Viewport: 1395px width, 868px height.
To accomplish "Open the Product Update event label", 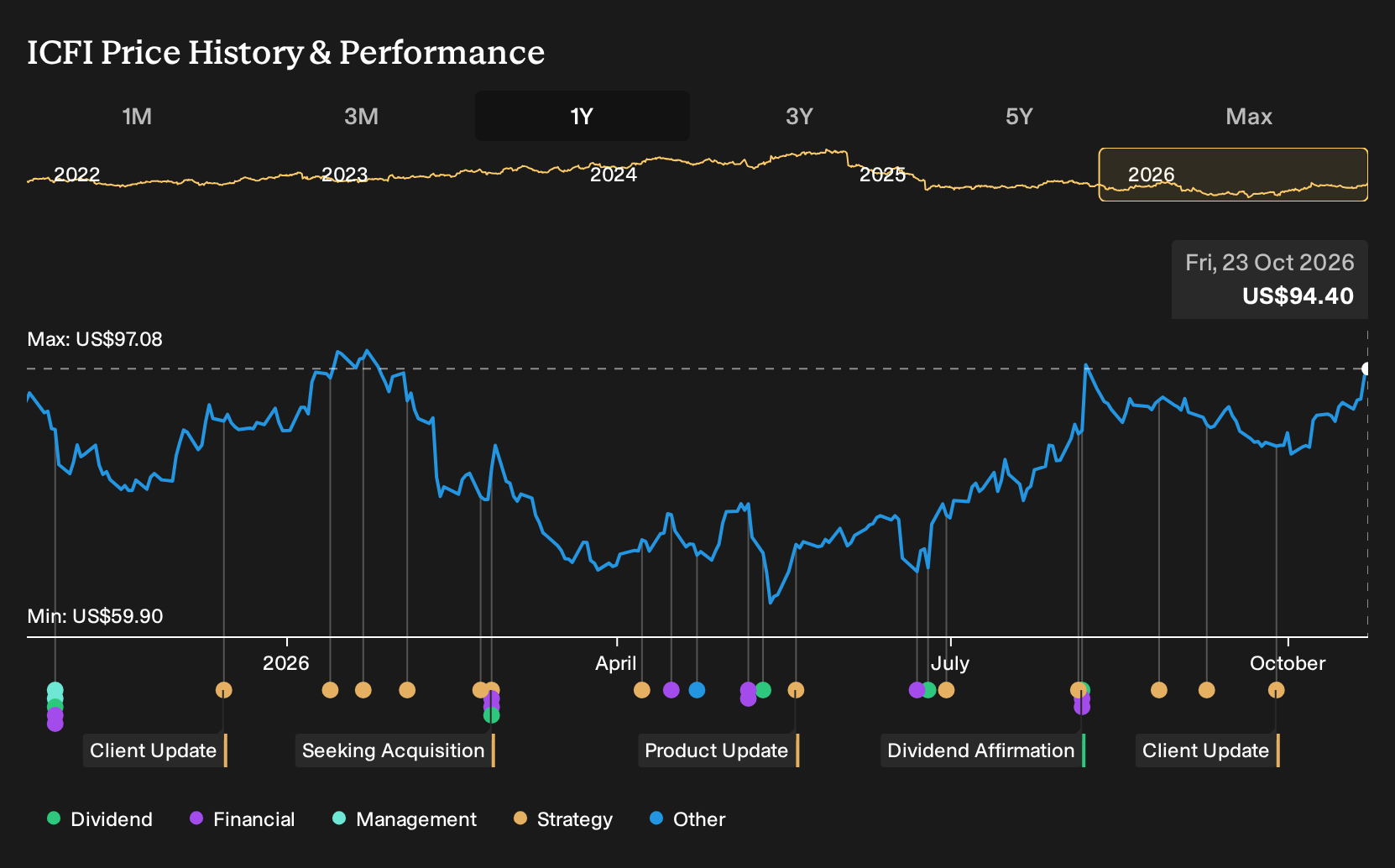I will pos(718,750).
